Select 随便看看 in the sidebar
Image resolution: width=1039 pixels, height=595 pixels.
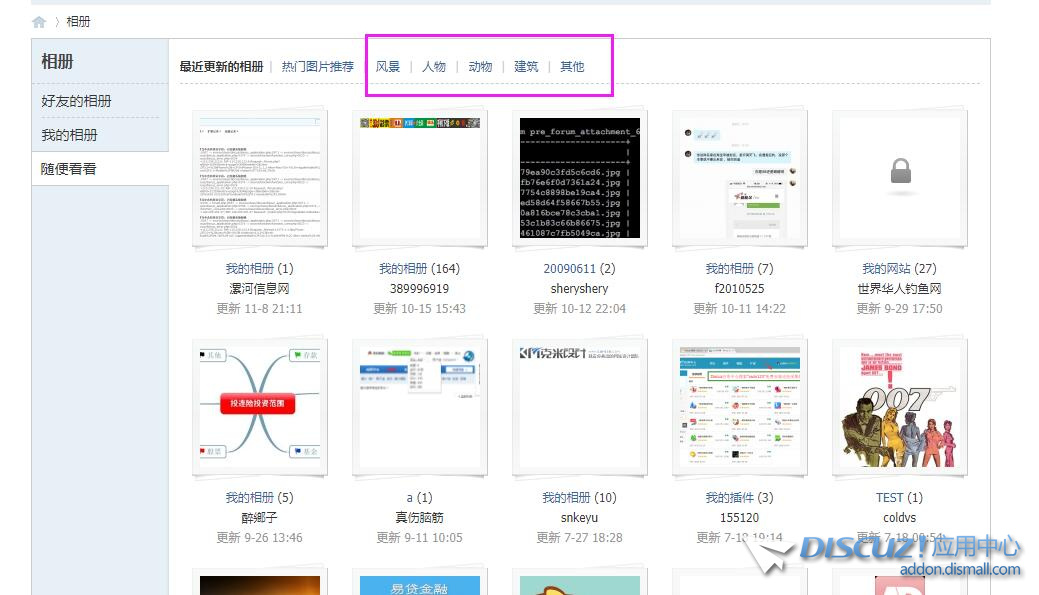tap(69, 169)
